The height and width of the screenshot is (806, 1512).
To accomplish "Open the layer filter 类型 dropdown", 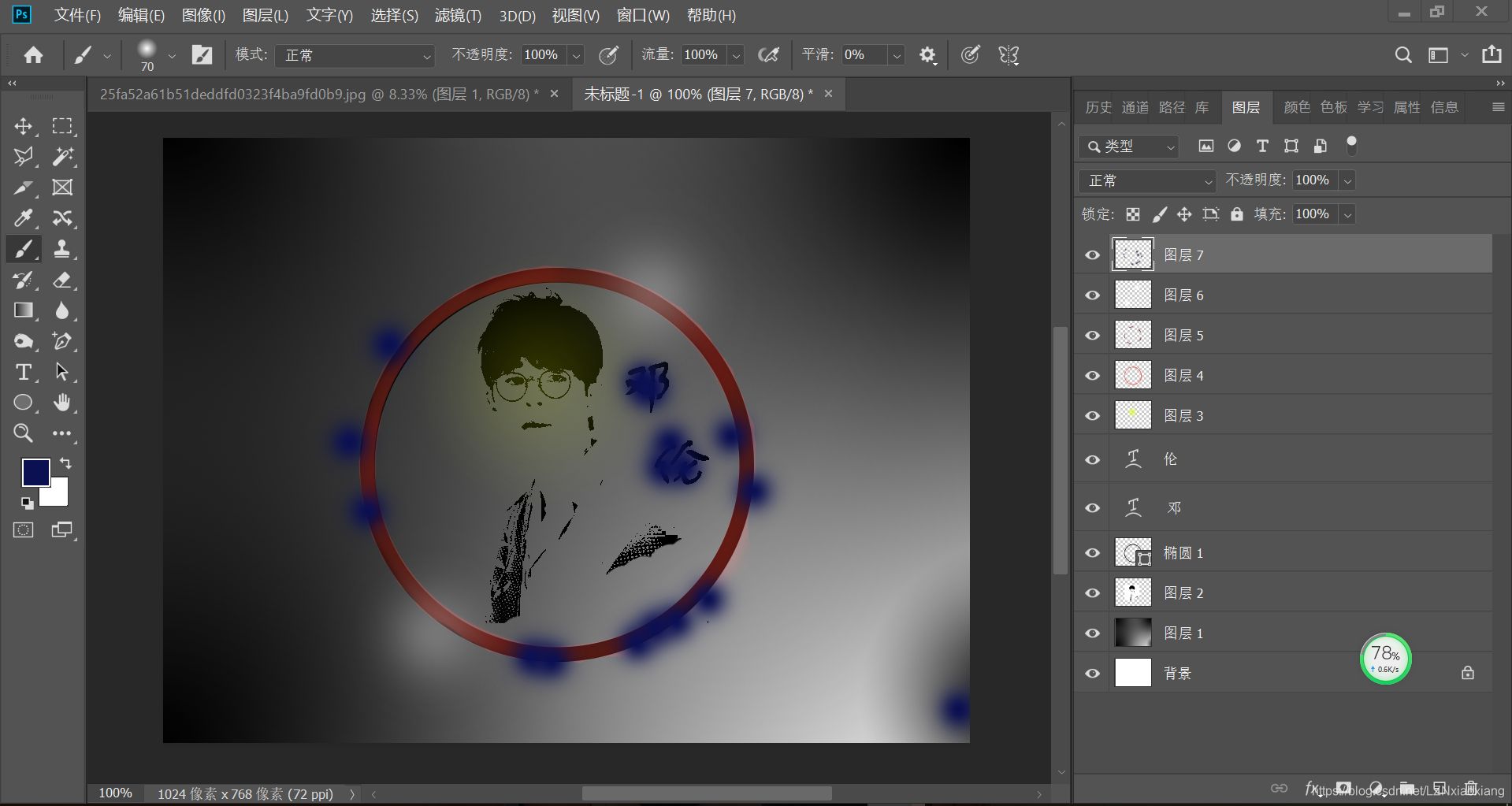I will click(1129, 147).
